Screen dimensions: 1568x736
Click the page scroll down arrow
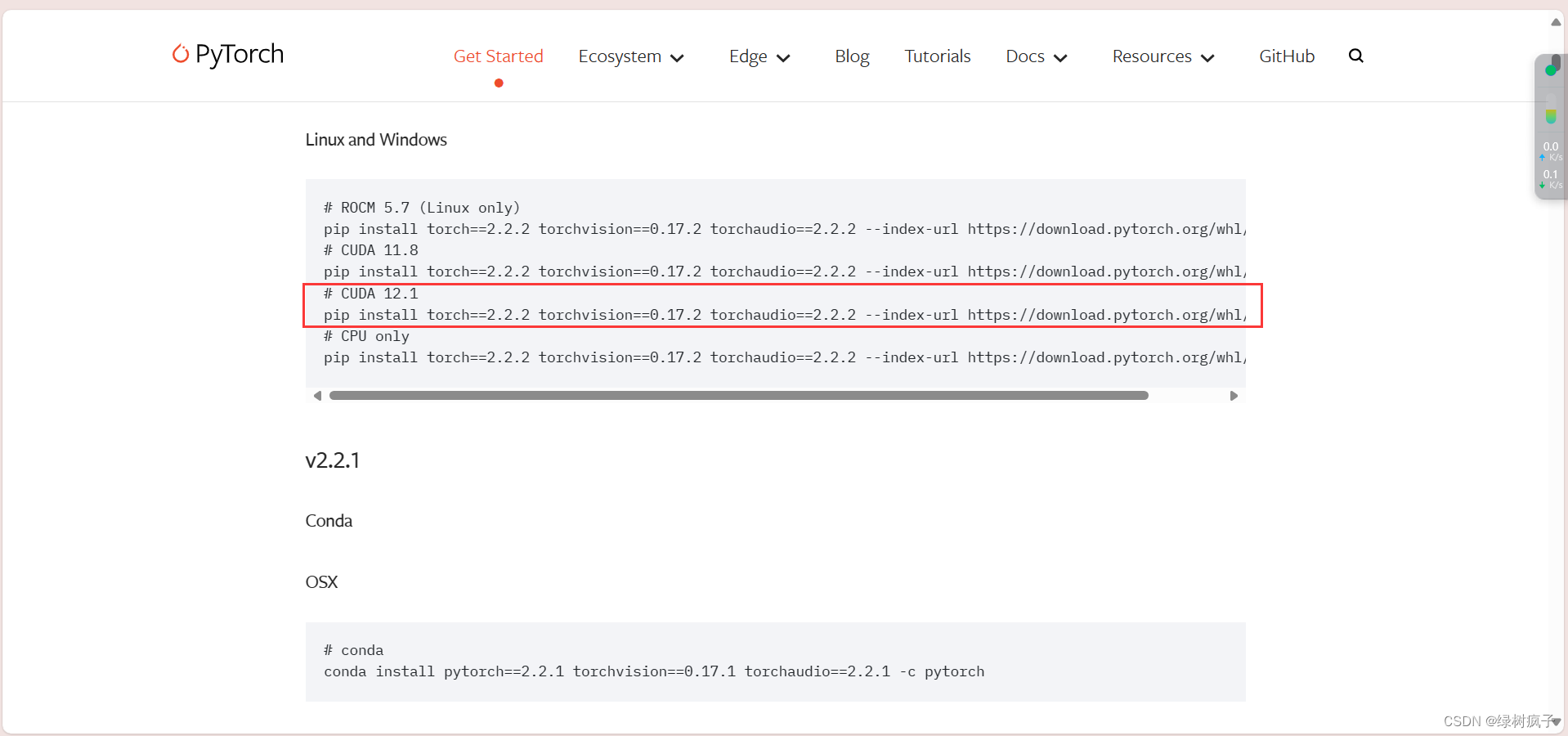pyautogui.click(x=1556, y=722)
